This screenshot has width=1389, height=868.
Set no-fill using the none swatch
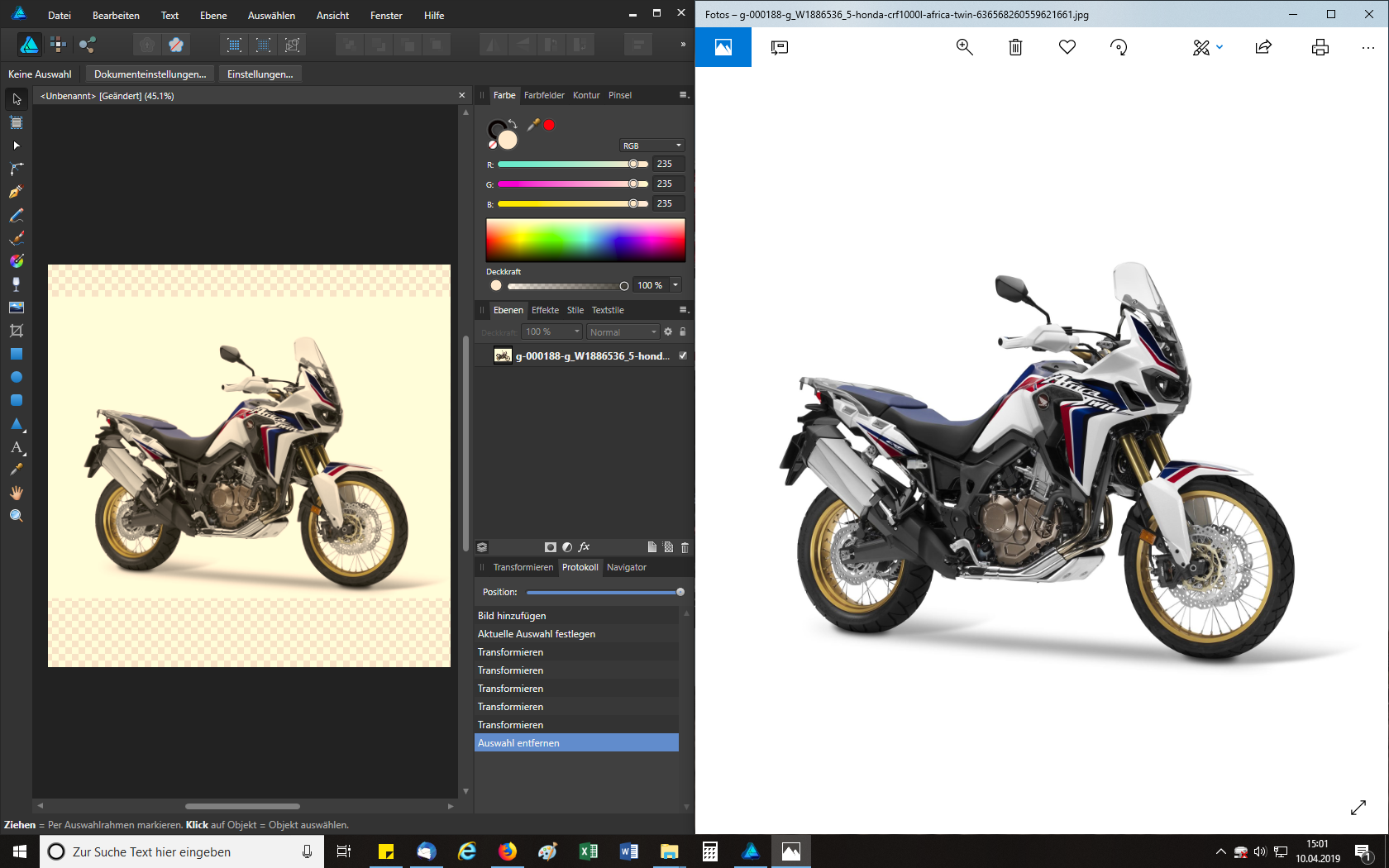493,145
